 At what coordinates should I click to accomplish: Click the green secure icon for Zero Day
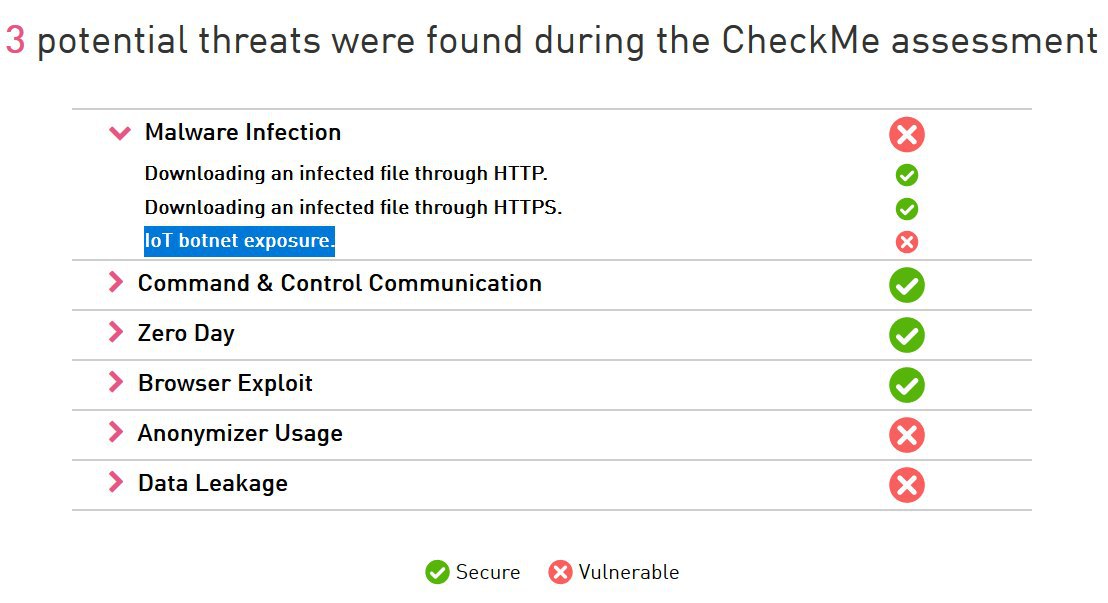907,335
